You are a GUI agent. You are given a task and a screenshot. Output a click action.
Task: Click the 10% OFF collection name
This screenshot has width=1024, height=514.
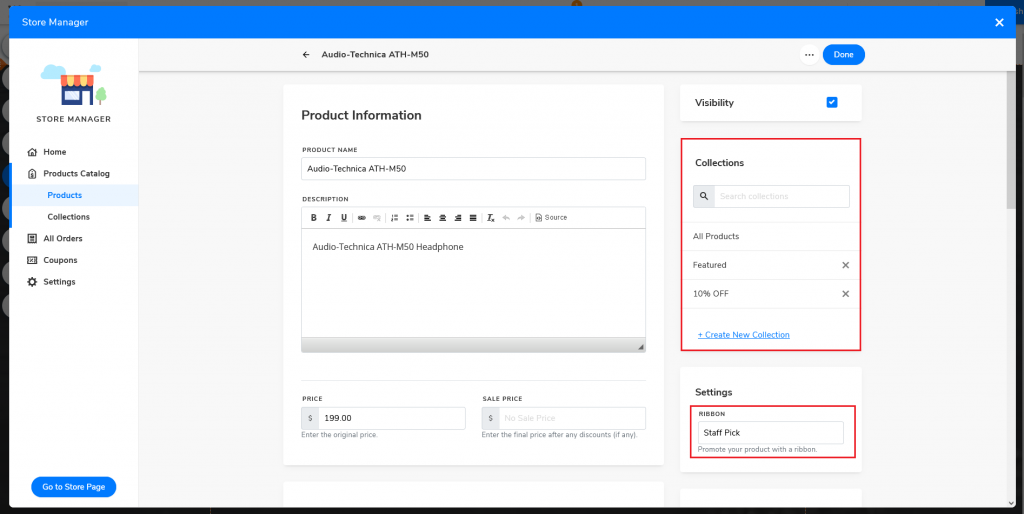[x=711, y=294]
